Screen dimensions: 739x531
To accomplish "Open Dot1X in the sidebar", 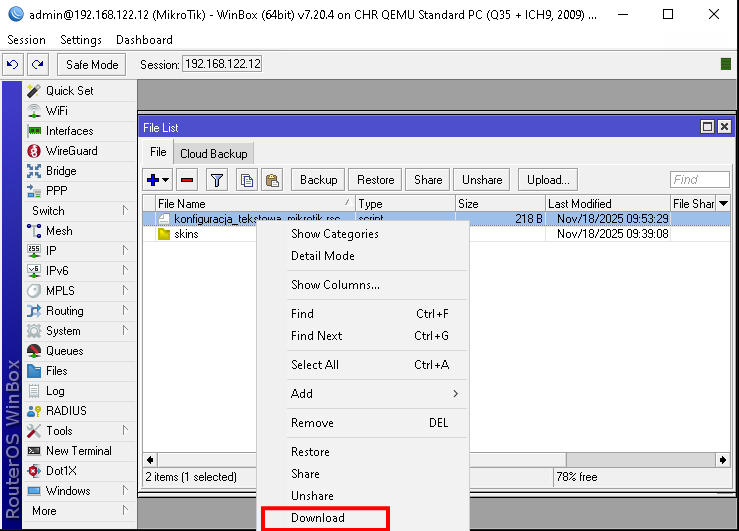I will click(x=79, y=471).
